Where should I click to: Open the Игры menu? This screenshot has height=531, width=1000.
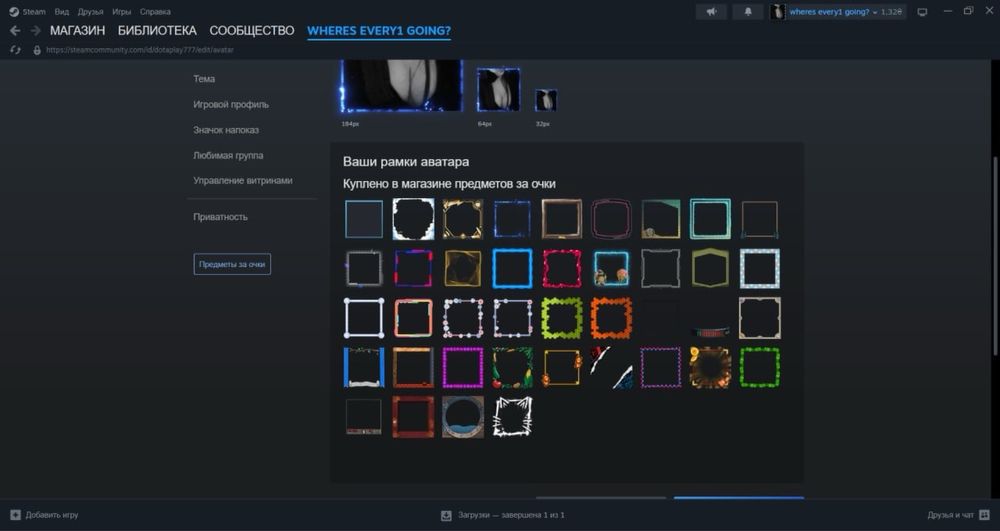[x=121, y=11]
